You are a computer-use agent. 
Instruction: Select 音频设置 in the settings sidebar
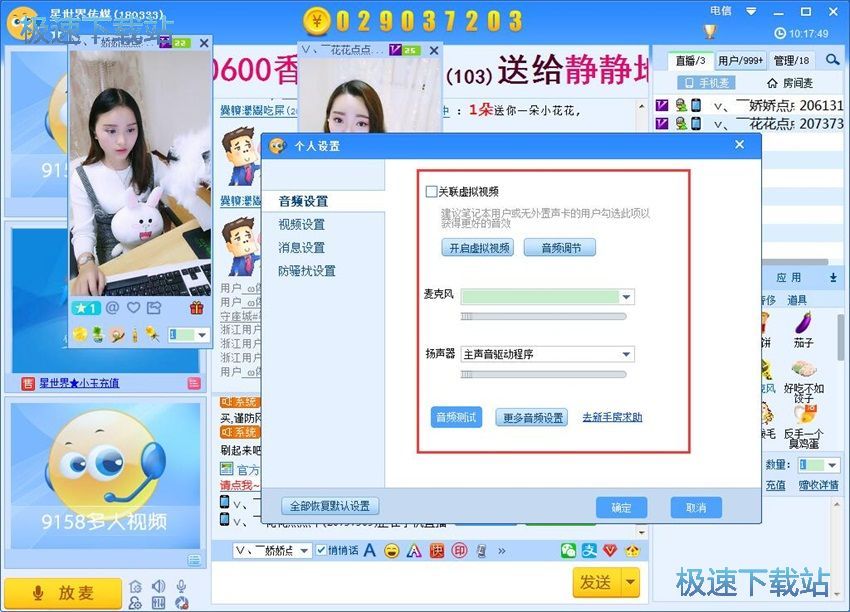pyautogui.click(x=304, y=201)
